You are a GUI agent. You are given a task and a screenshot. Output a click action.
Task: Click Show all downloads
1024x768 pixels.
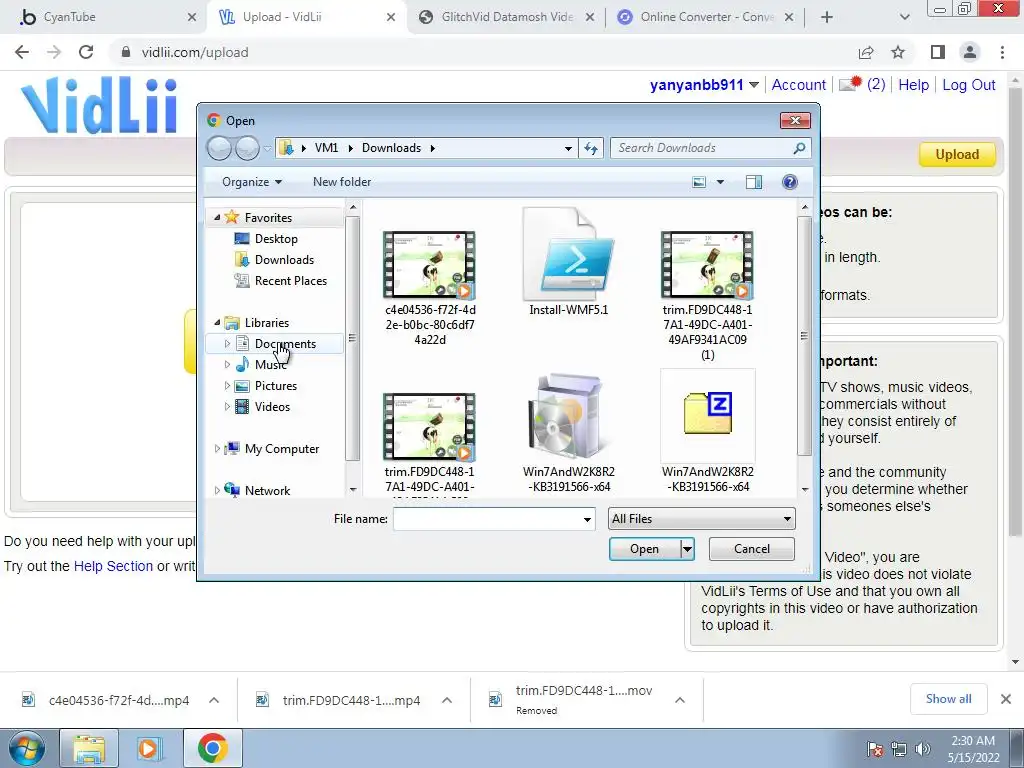point(948,699)
